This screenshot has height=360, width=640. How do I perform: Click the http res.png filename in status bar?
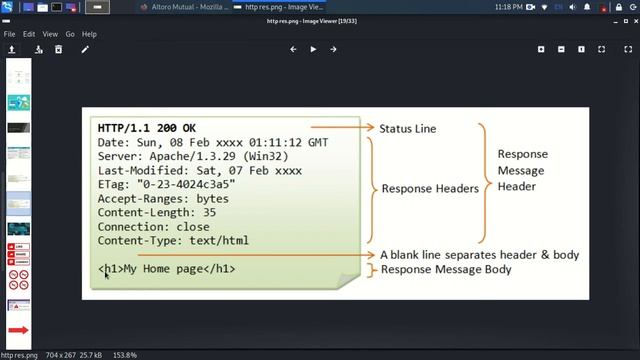pyautogui.click(x=19, y=356)
